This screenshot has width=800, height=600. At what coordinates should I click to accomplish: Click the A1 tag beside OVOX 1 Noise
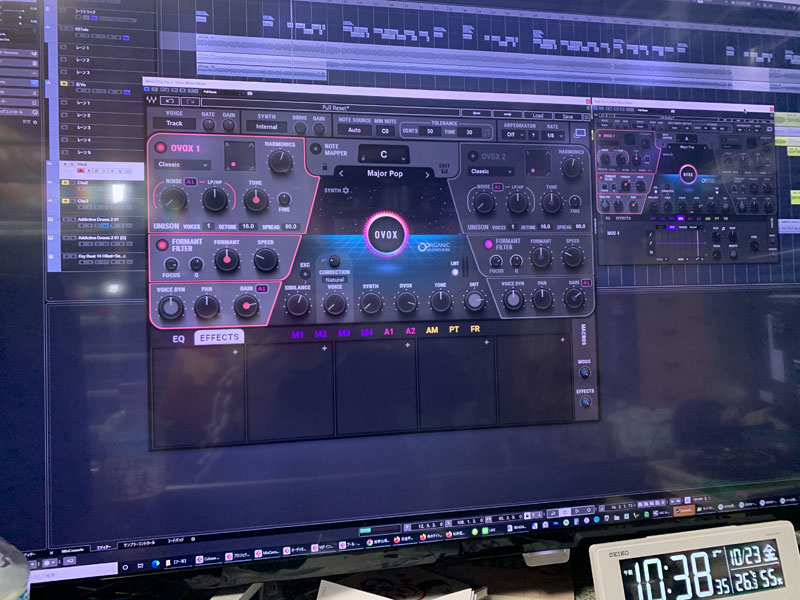(190, 182)
